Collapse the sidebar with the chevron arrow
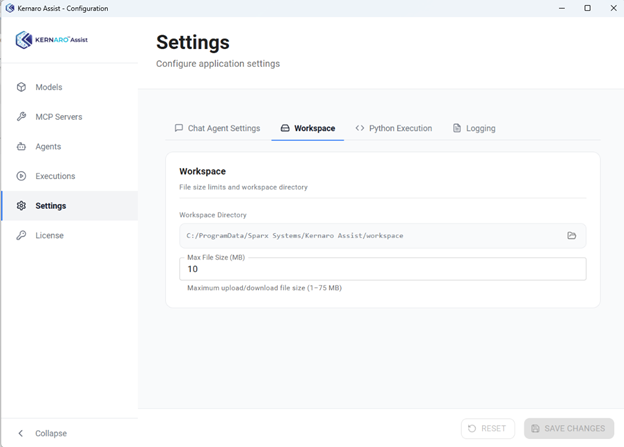 click(x=21, y=433)
